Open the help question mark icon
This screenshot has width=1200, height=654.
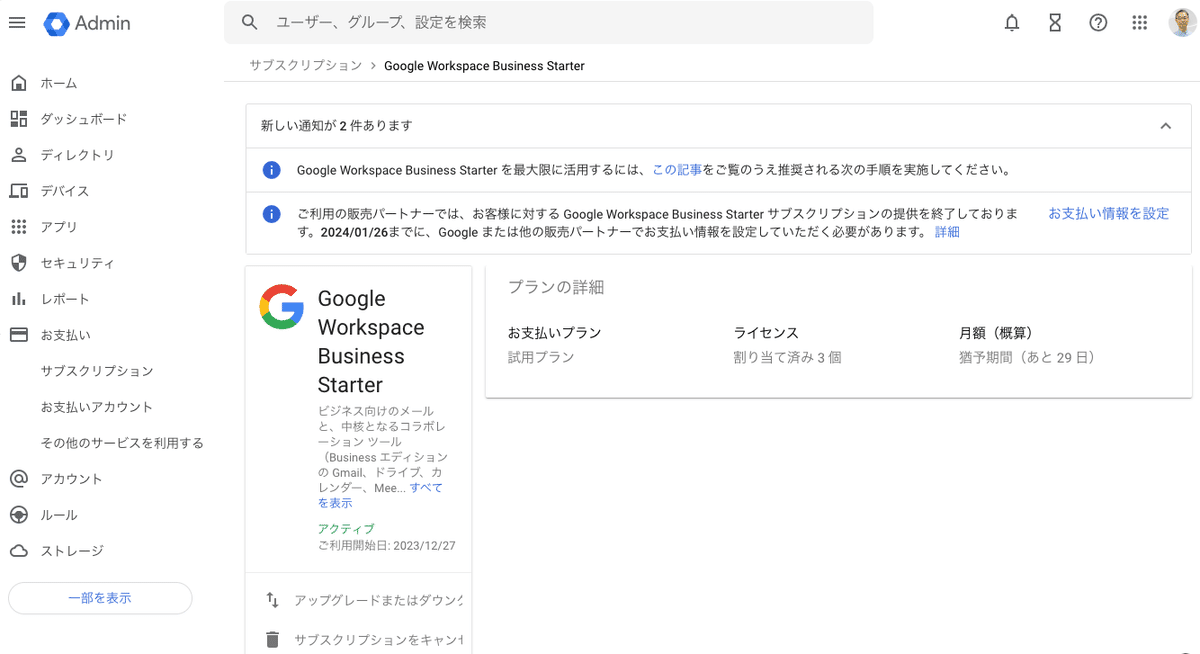click(1098, 23)
